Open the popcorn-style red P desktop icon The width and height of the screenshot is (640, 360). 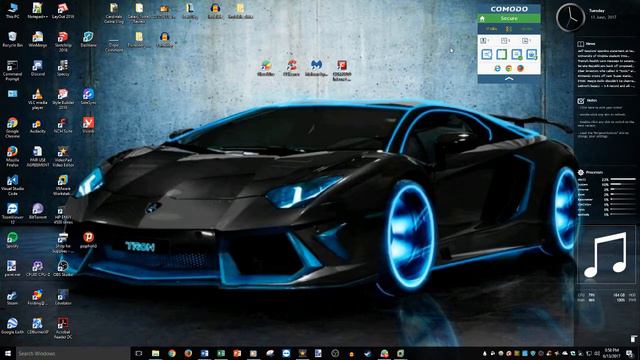click(88, 240)
